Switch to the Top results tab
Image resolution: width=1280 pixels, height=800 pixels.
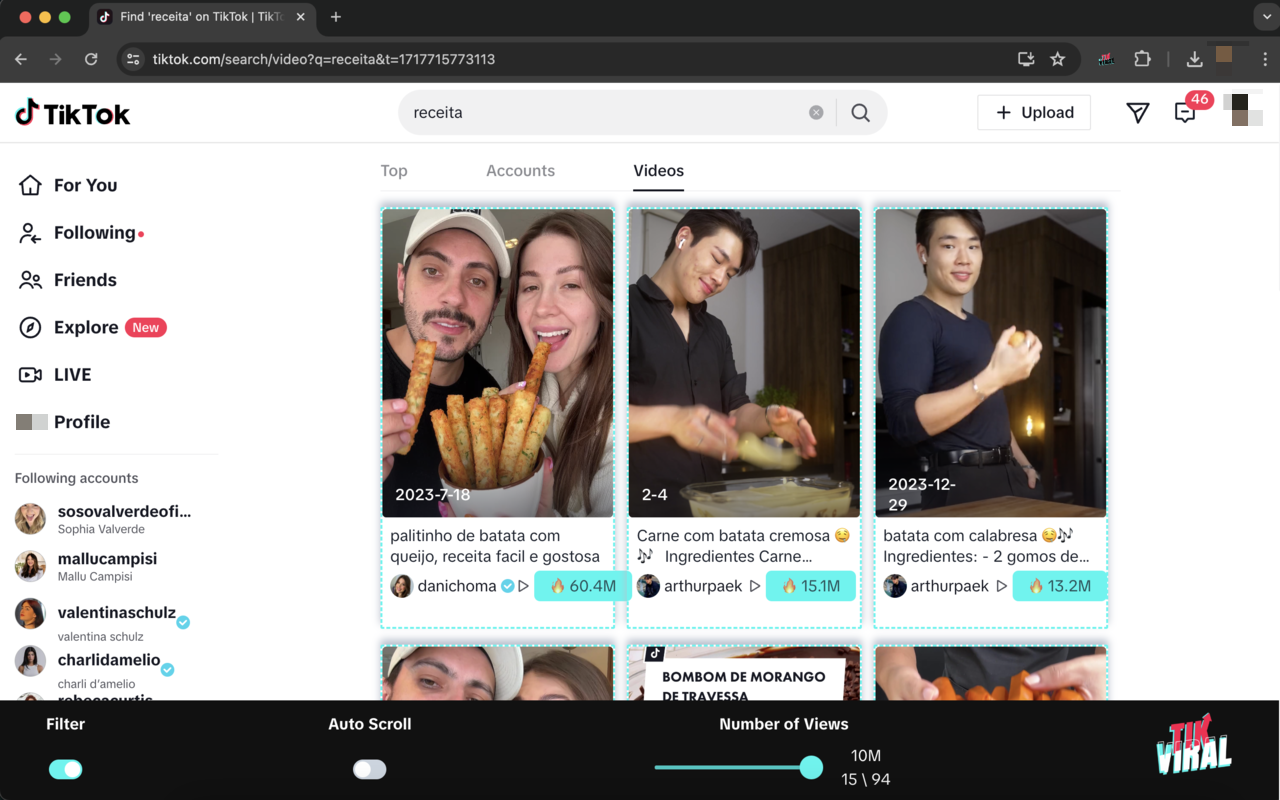click(x=394, y=171)
